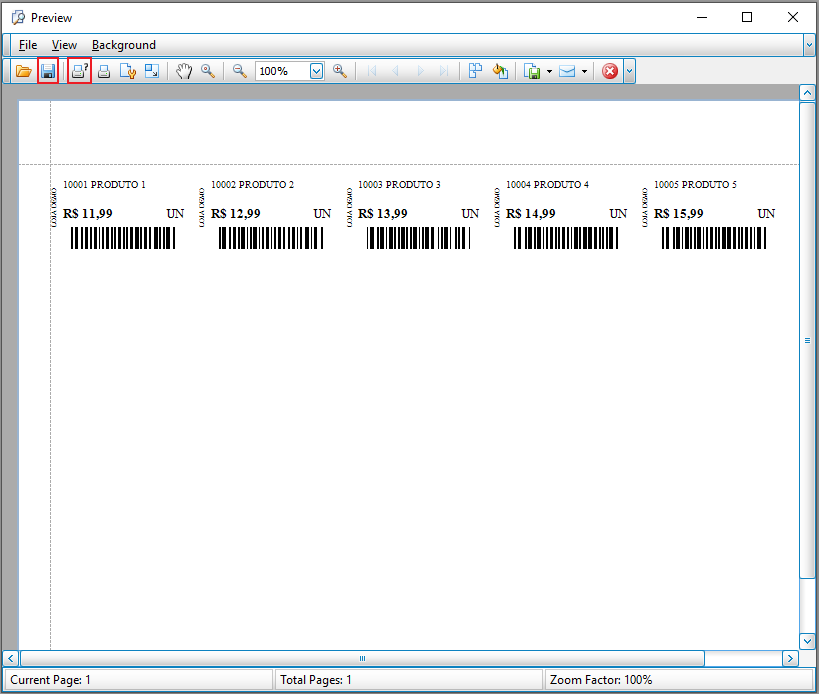Click the vertical scrollbar up arrow
The width and height of the screenshot is (819, 694).
pos(807,93)
